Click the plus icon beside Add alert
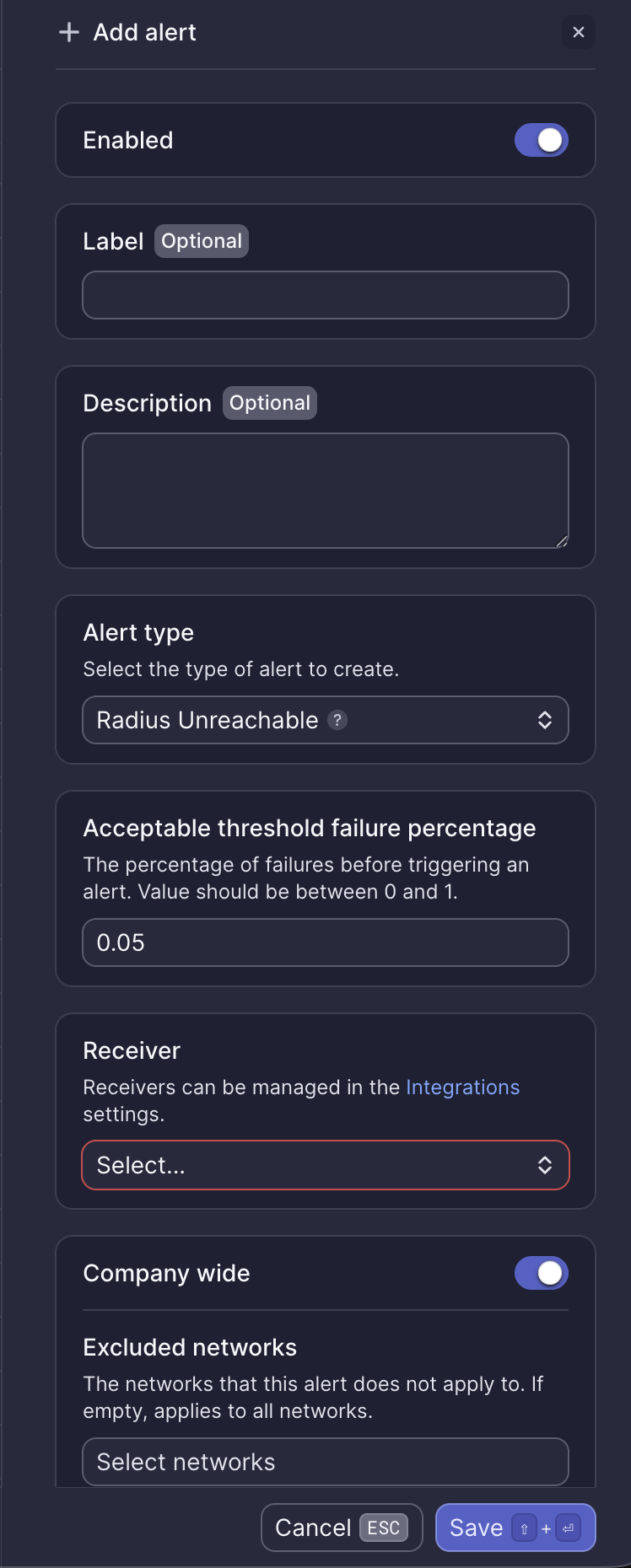 point(69,32)
